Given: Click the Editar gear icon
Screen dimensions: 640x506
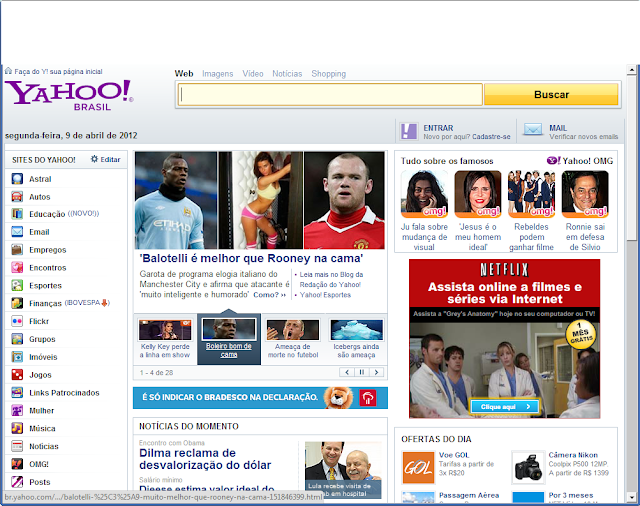Looking at the screenshot, I should click(94, 159).
